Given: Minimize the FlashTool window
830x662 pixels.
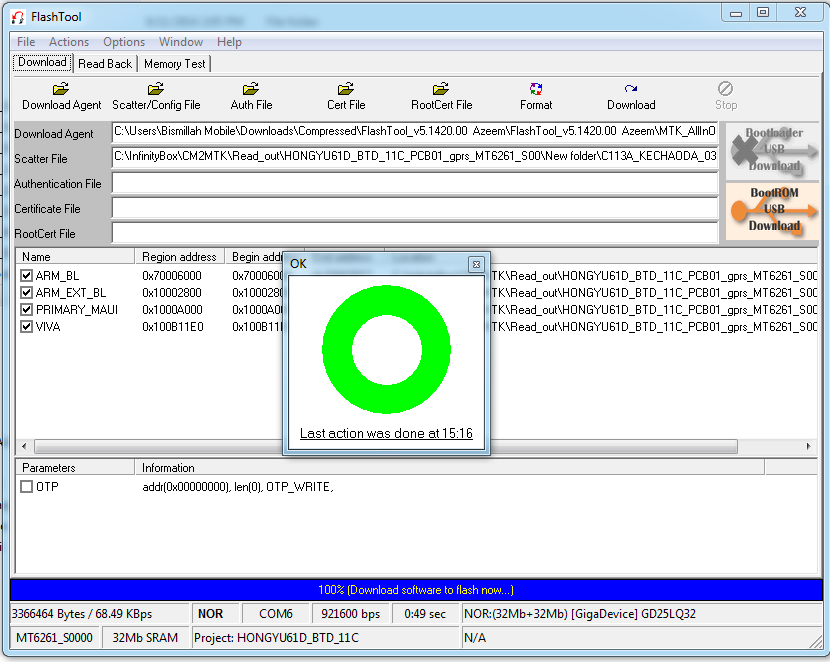Looking at the screenshot, I should coord(736,13).
